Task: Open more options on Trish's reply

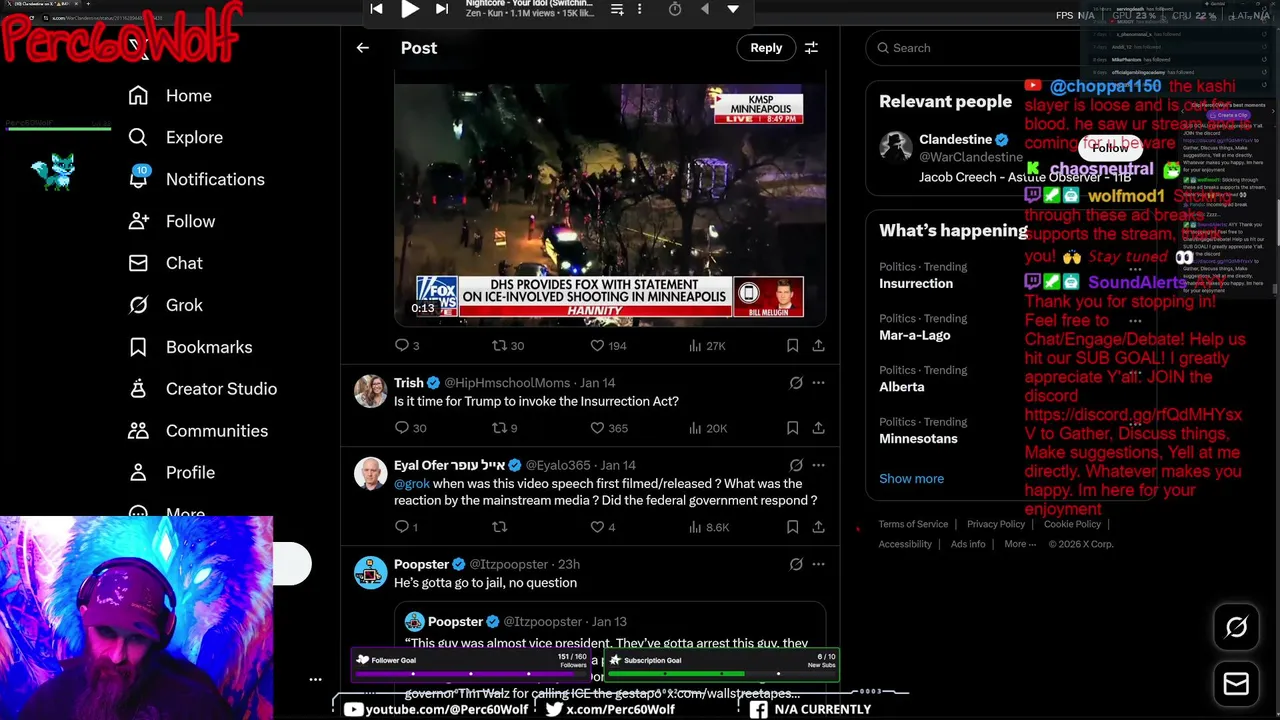Action: coord(818,383)
